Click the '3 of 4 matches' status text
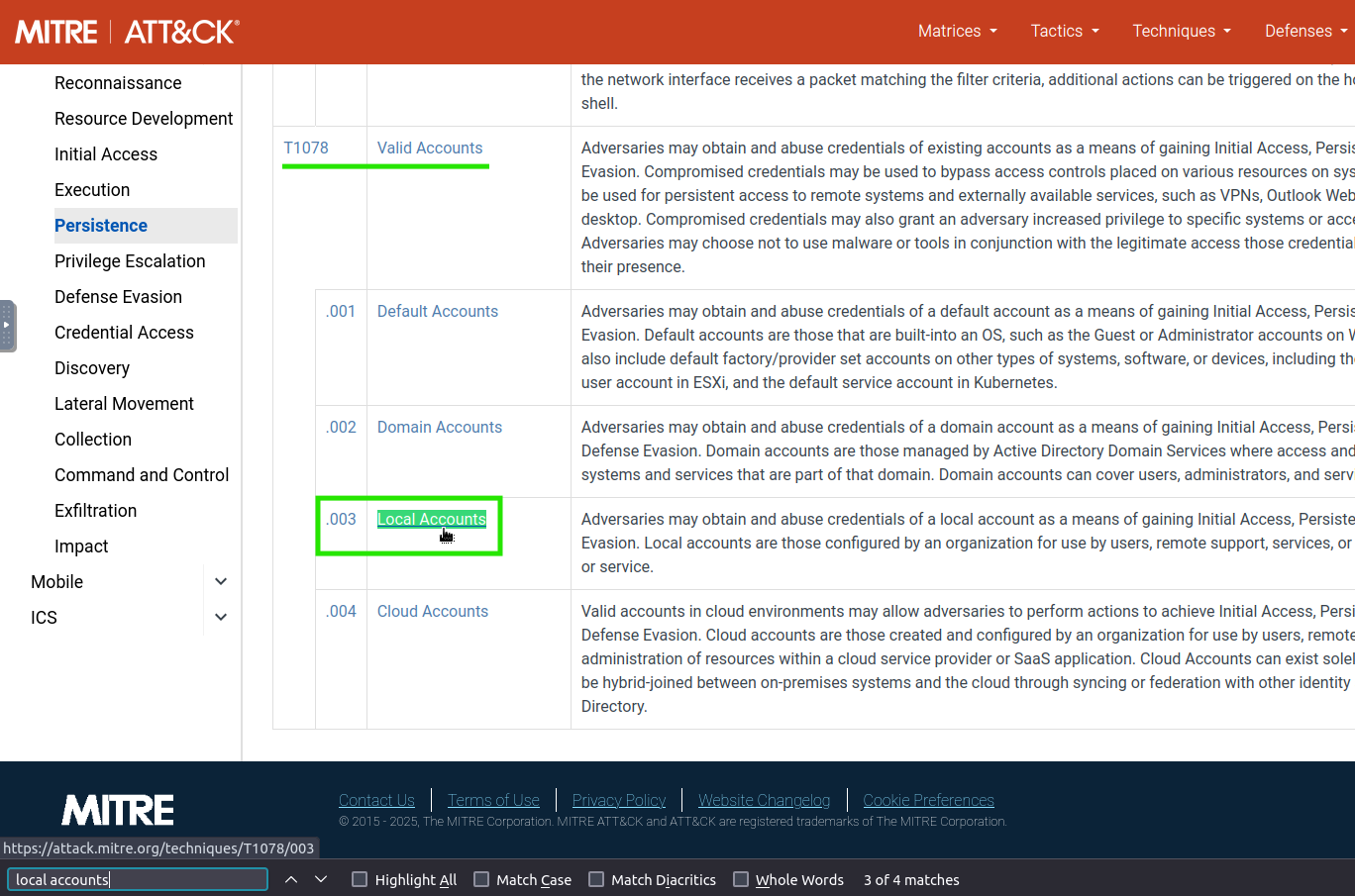 911,879
